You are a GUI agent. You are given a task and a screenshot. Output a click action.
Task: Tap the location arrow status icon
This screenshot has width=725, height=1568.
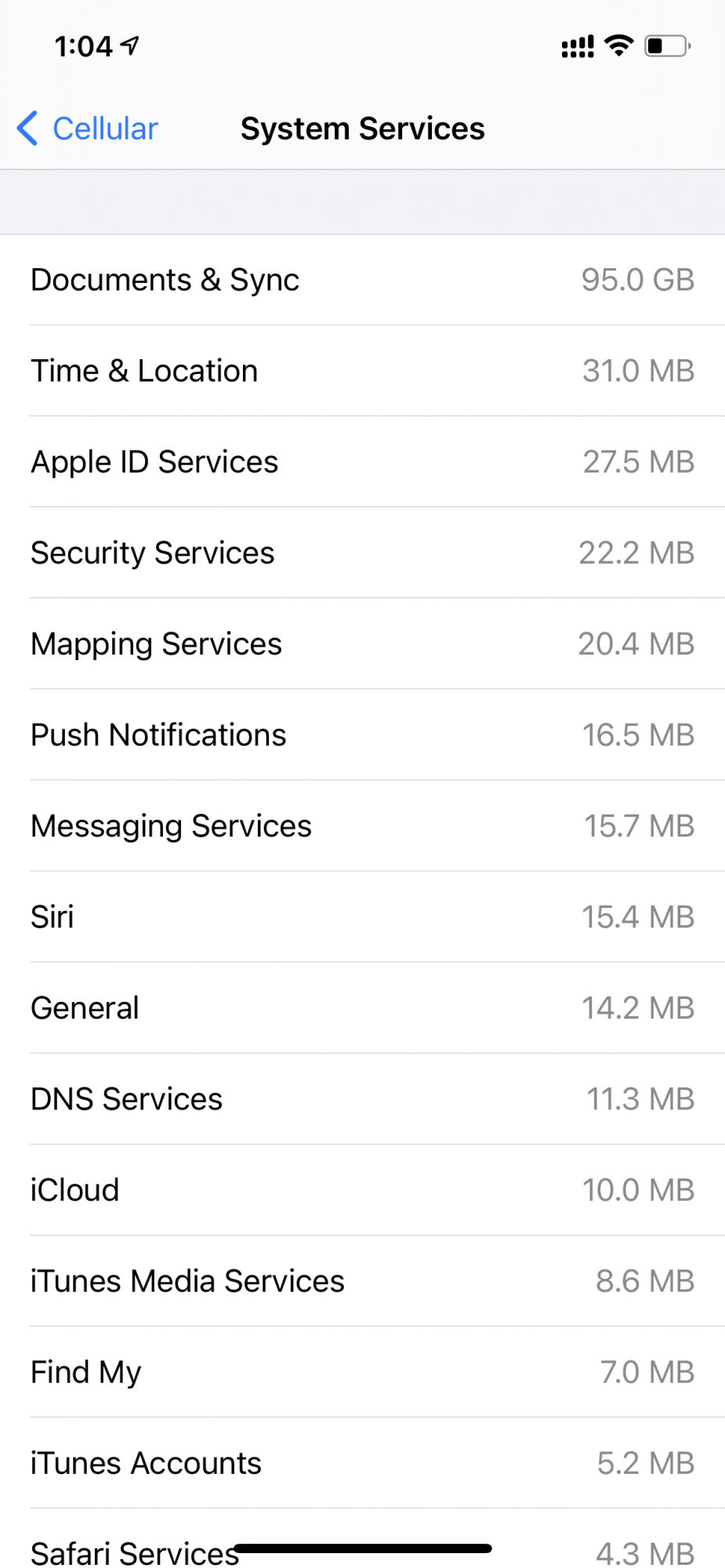coord(130,45)
